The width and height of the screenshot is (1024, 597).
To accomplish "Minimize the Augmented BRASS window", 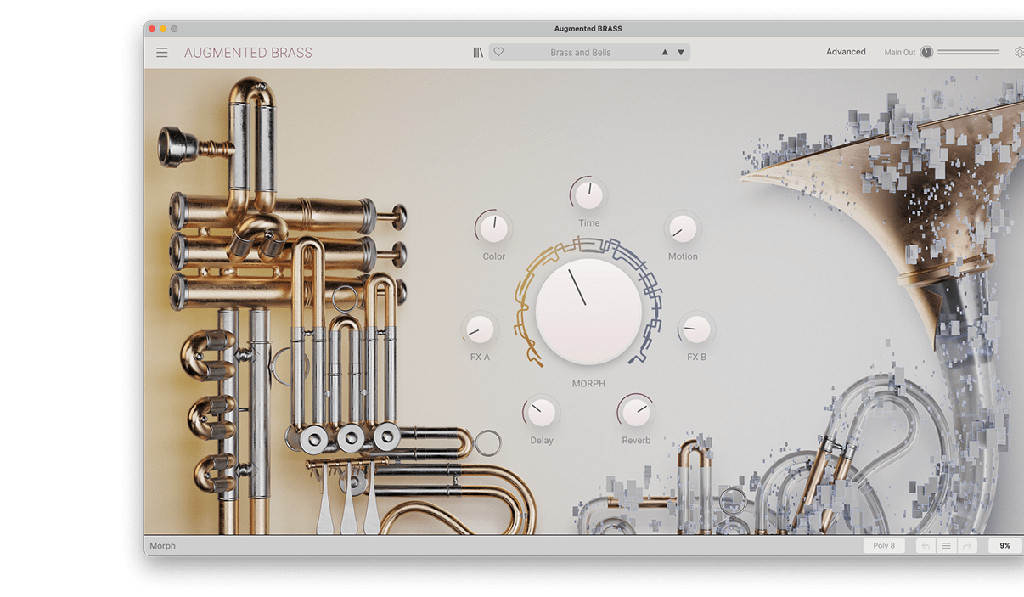I will (x=163, y=29).
